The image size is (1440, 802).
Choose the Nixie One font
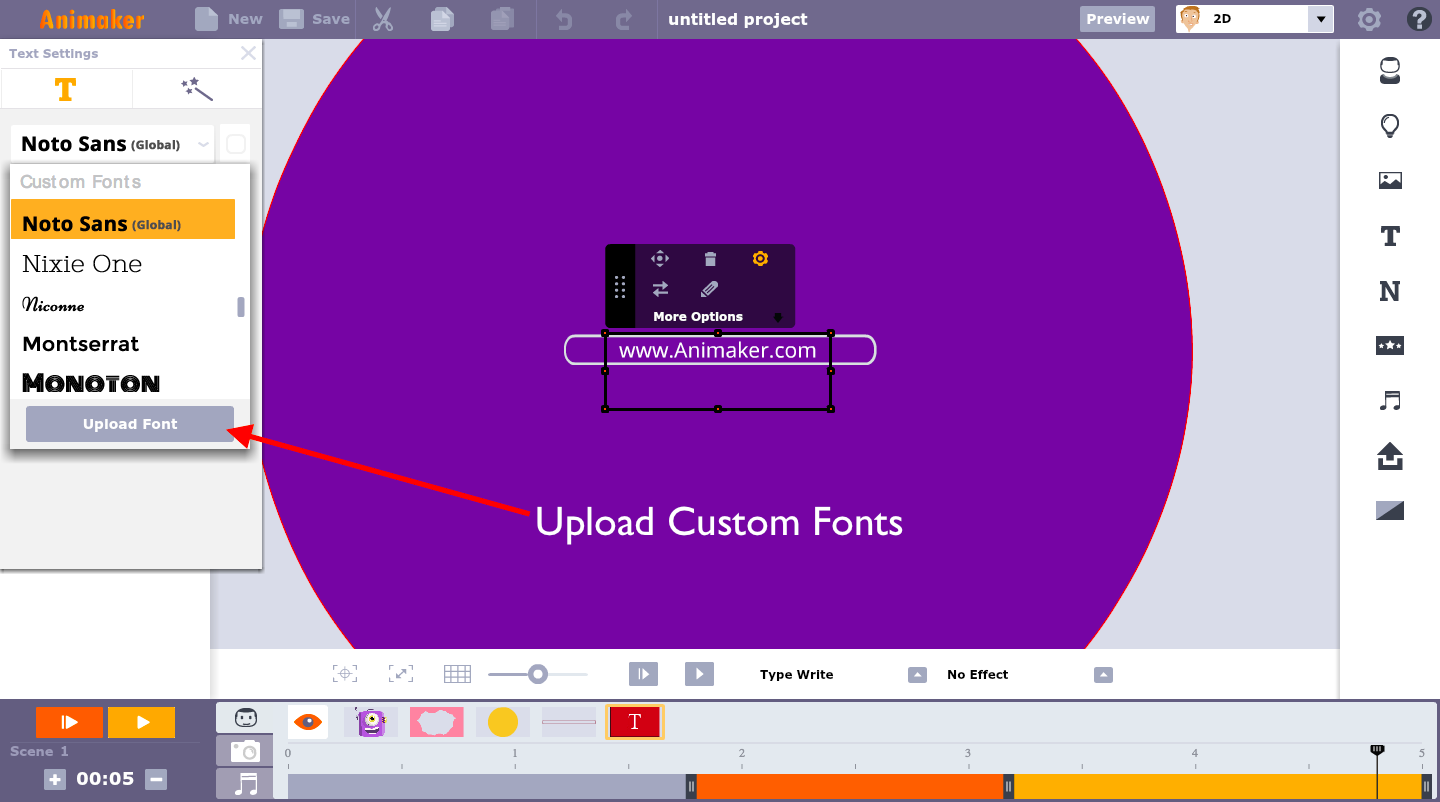82,264
